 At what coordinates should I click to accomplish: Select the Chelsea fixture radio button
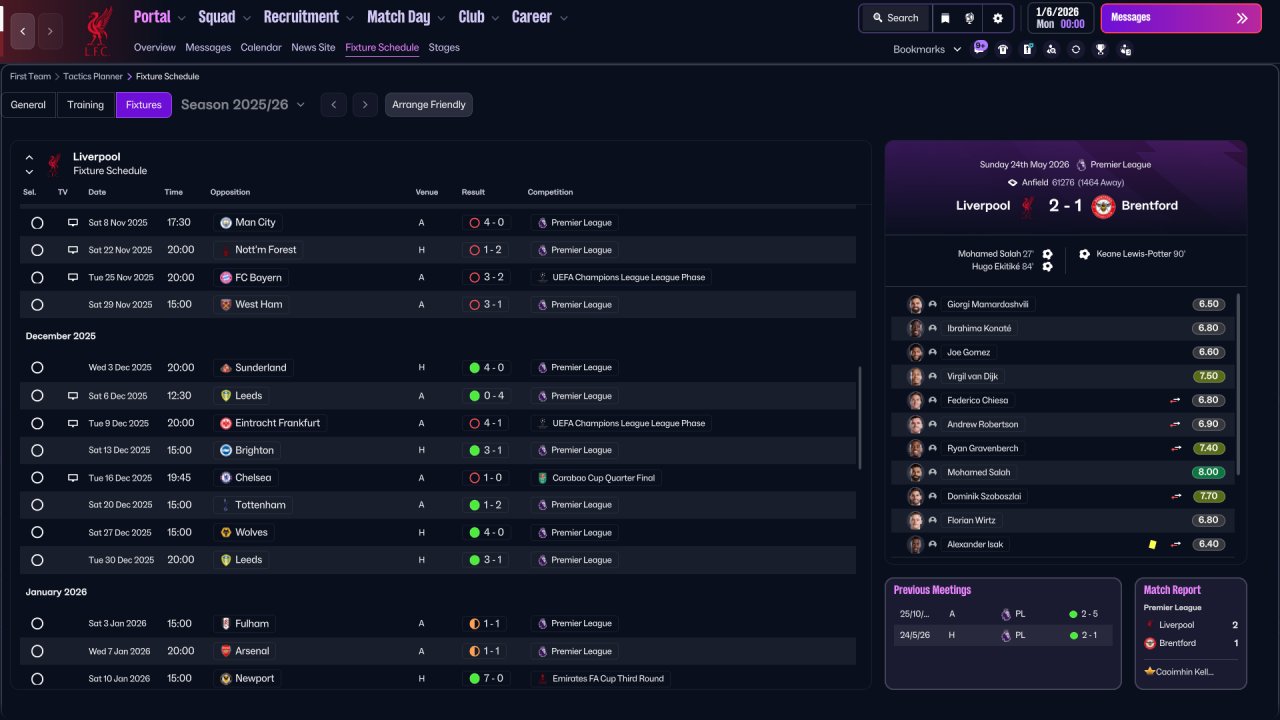(37, 478)
